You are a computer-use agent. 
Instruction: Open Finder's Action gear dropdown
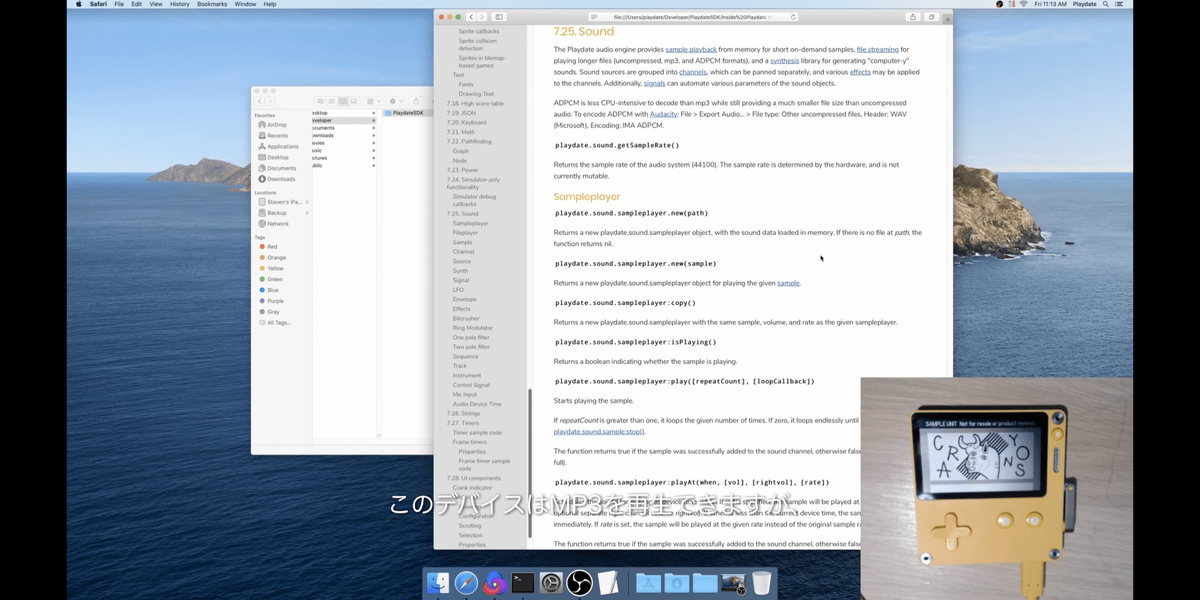coord(396,101)
